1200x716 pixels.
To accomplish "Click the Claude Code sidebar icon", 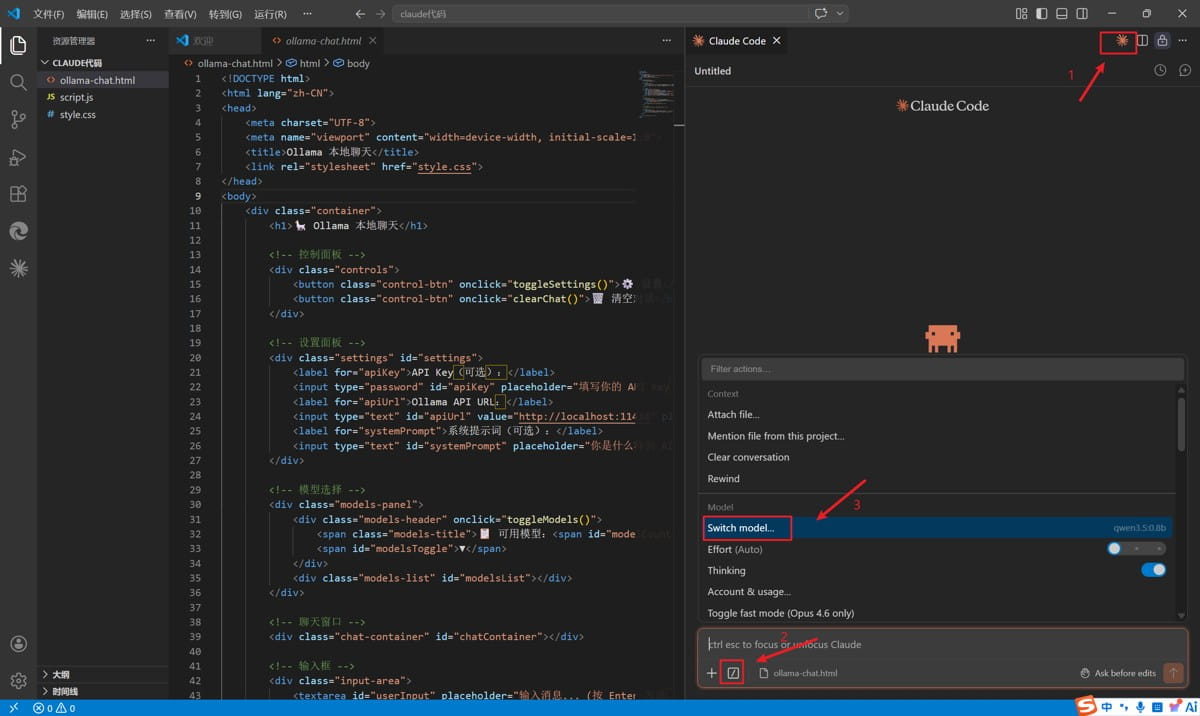I will (18, 268).
